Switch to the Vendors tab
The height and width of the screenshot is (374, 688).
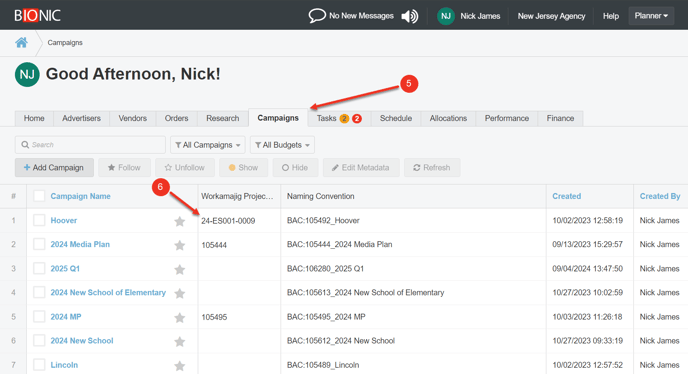pos(133,118)
